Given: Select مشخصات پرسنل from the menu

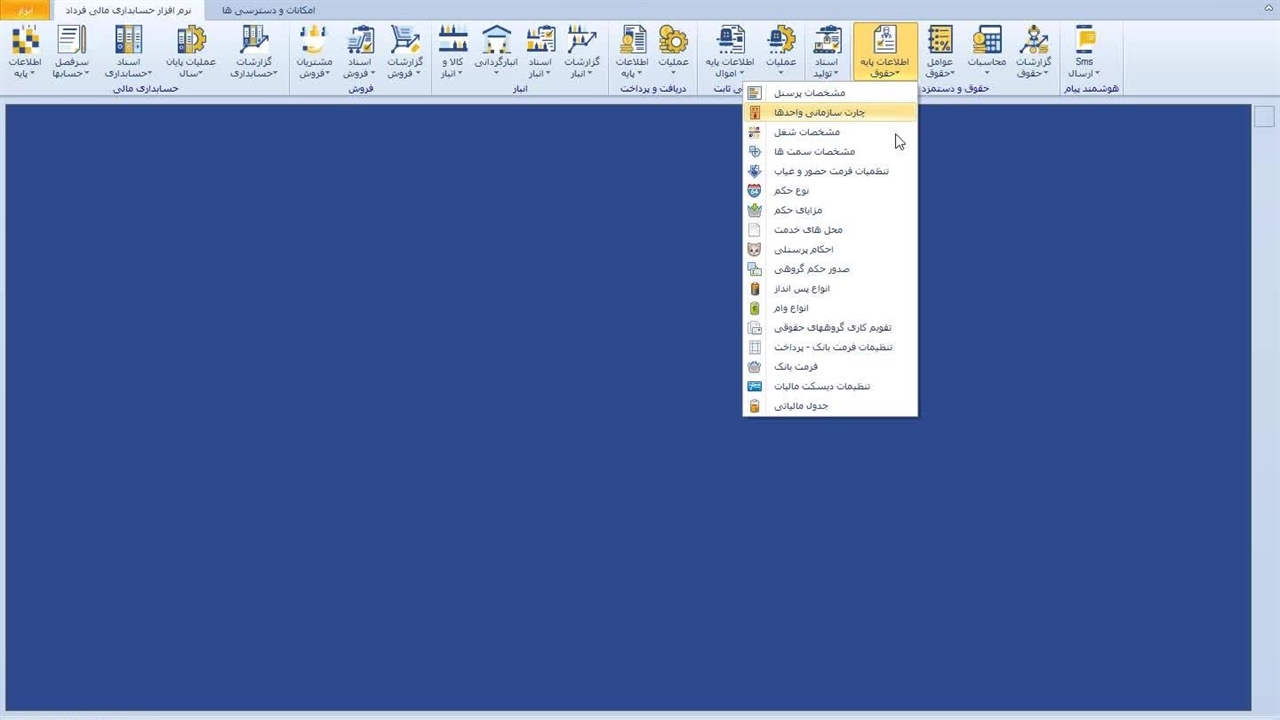Looking at the screenshot, I should [809, 93].
